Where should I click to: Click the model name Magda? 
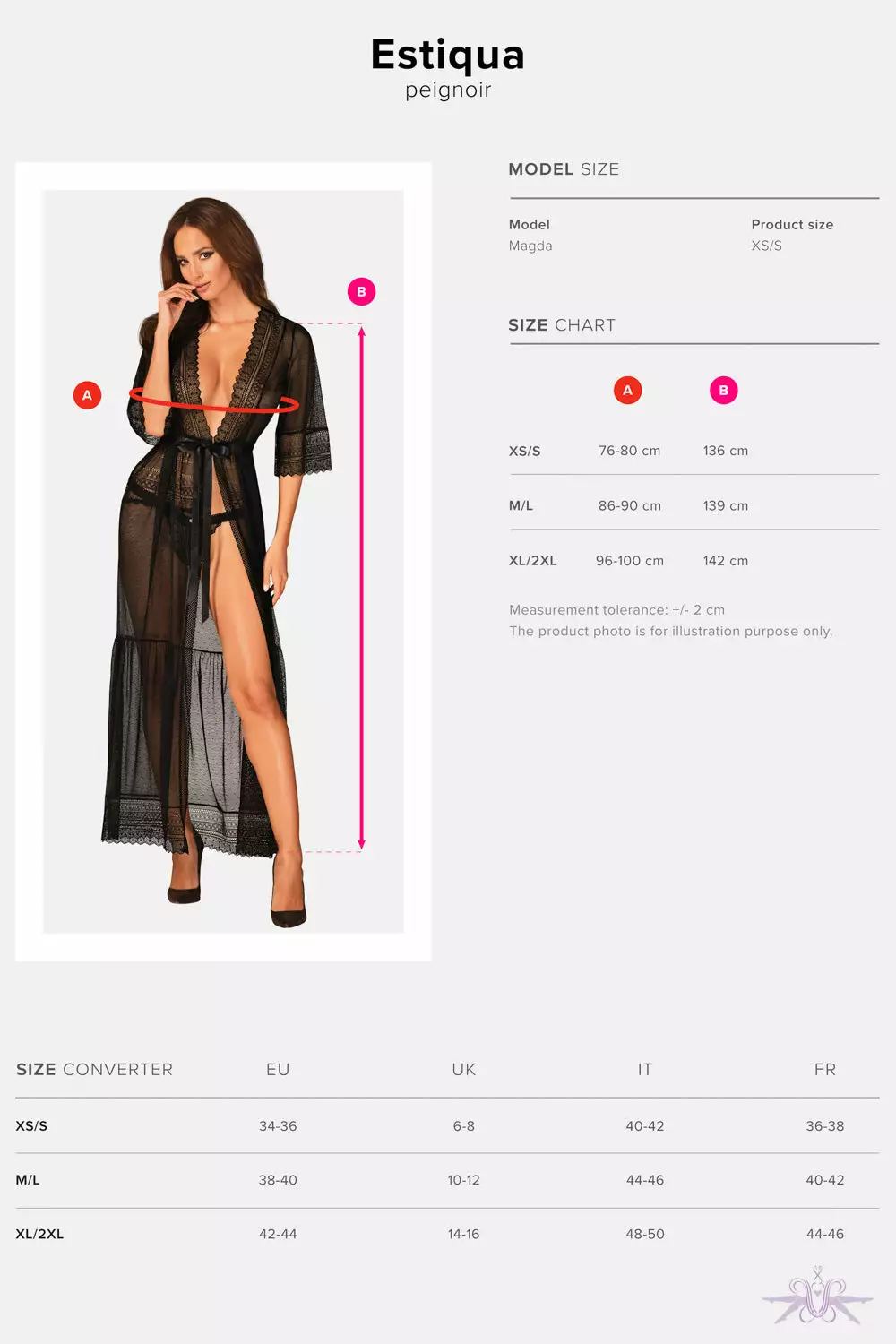click(530, 246)
